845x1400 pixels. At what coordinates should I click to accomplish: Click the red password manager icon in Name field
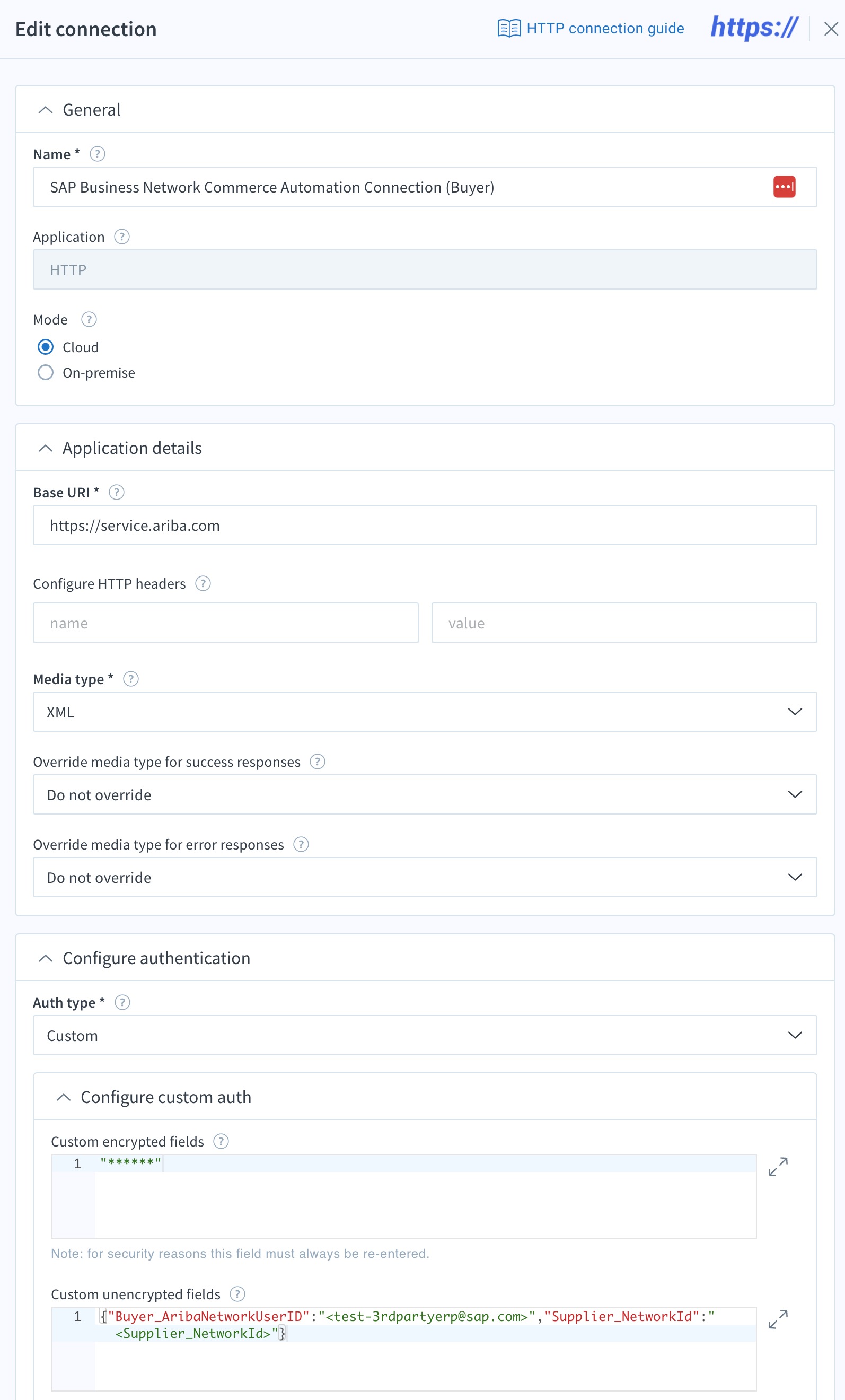click(784, 187)
